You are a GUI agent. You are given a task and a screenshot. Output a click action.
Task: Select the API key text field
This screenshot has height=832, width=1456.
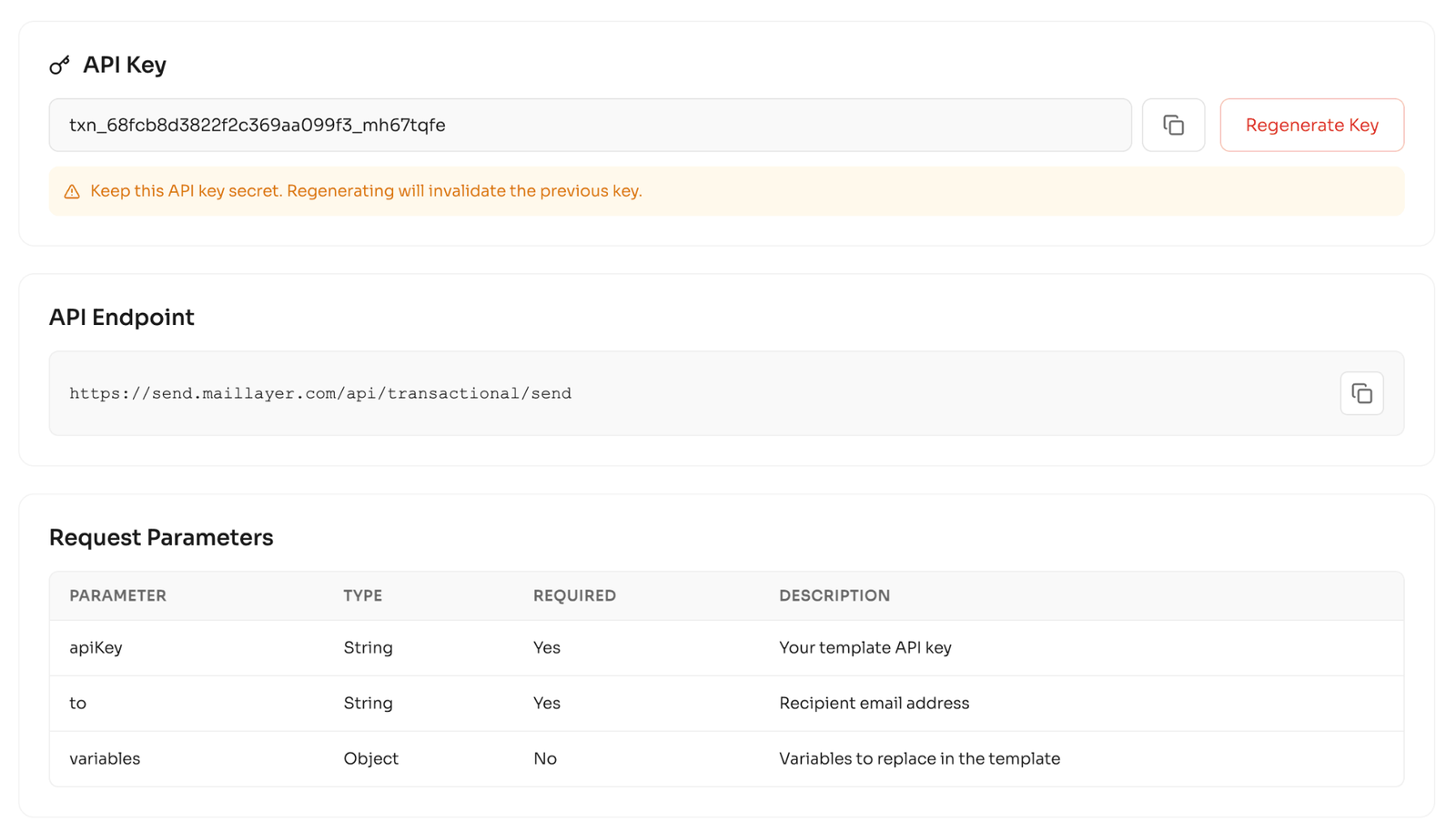tap(591, 125)
